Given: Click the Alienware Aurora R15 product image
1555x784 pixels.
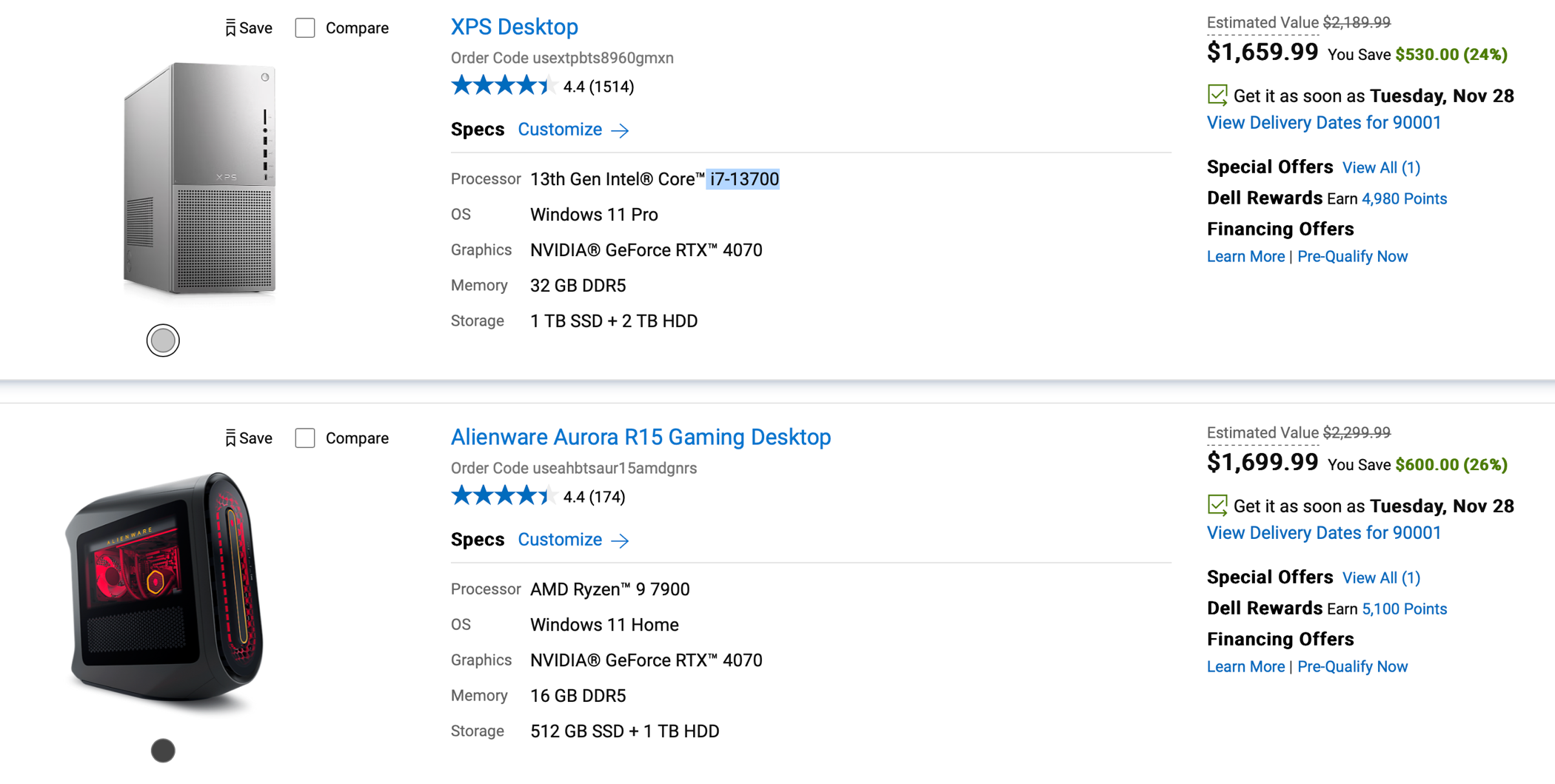Looking at the screenshot, I should click(164, 590).
